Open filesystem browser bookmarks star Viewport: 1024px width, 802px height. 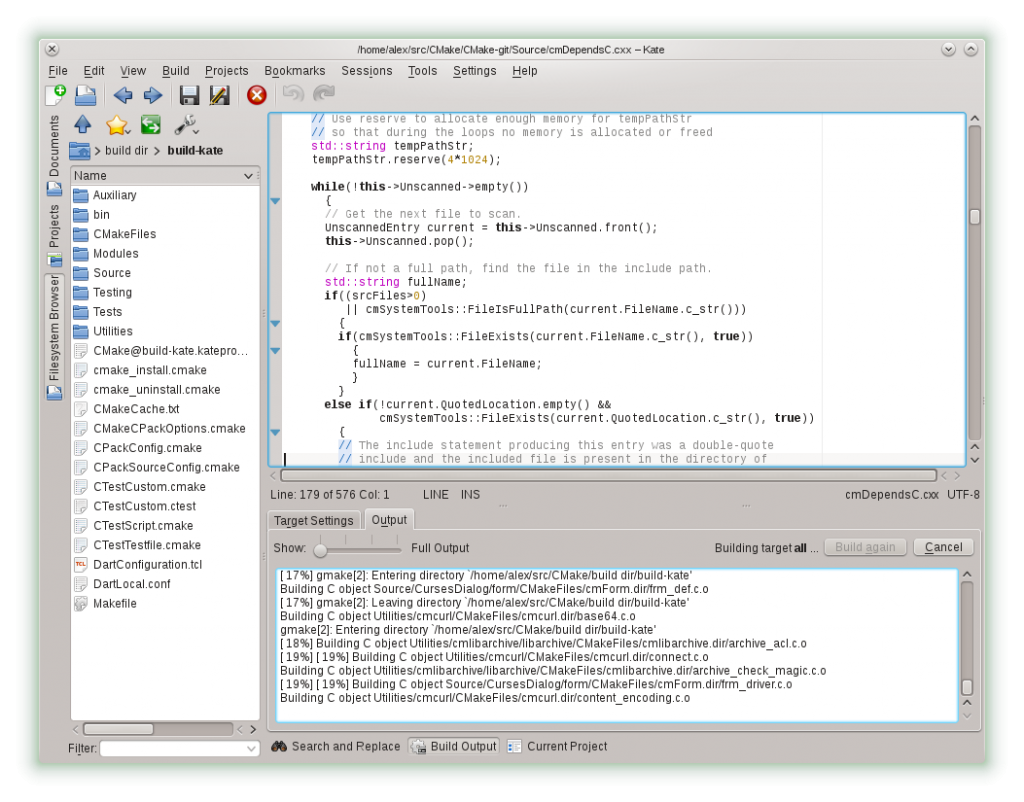[117, 125]
